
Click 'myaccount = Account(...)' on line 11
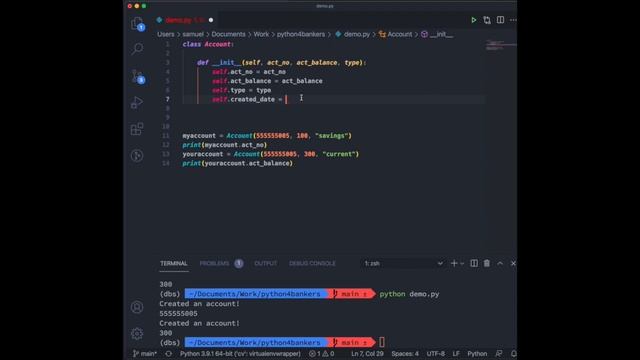267,136
